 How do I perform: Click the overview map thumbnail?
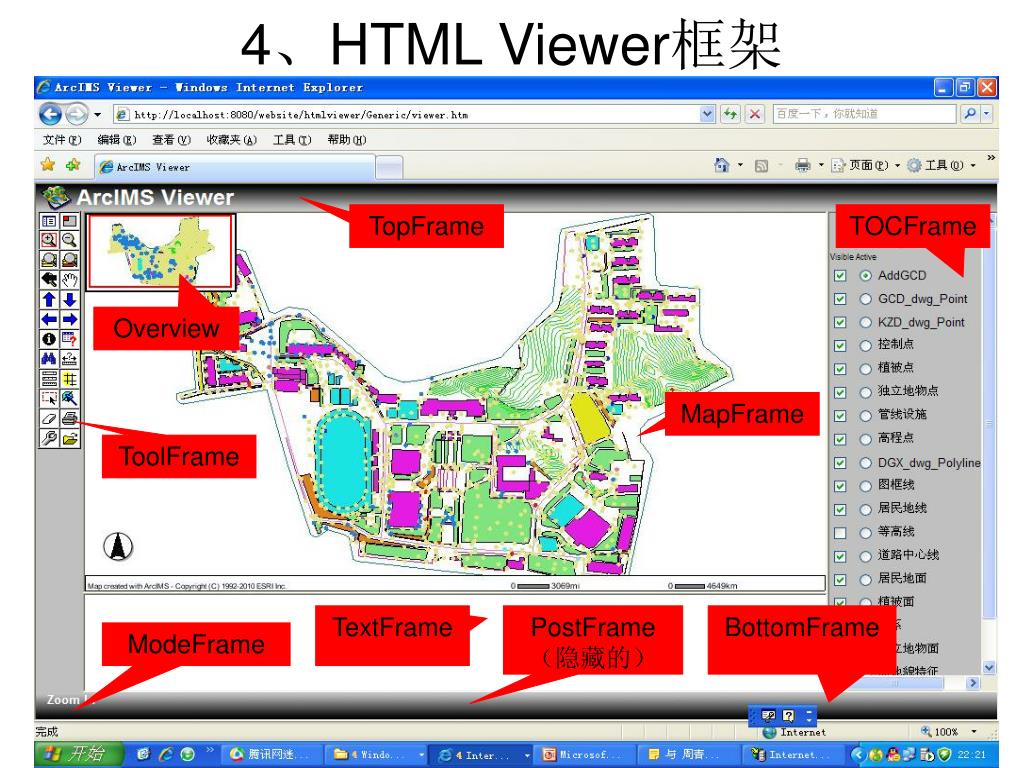coord(161,251)
